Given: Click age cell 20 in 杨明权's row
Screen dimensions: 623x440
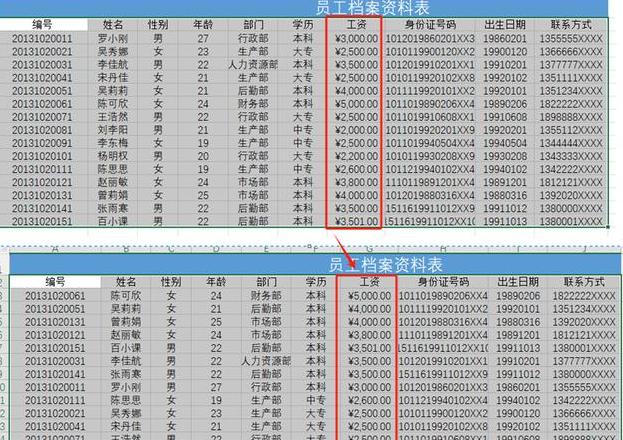Looking at the screenshot, I should [x=203, y=156].
